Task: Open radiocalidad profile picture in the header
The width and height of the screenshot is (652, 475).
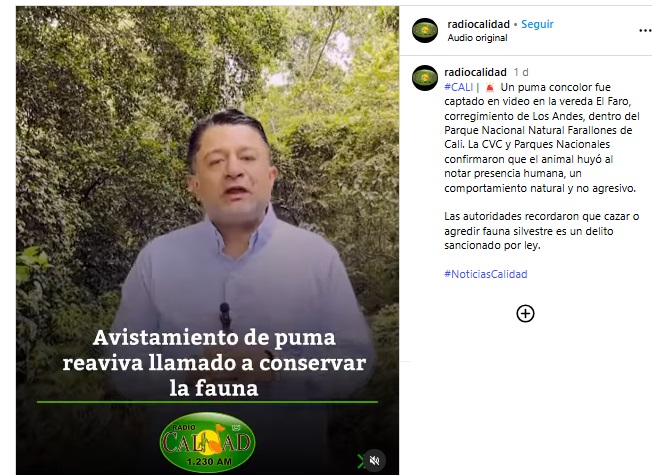Action: coord(425,30)
